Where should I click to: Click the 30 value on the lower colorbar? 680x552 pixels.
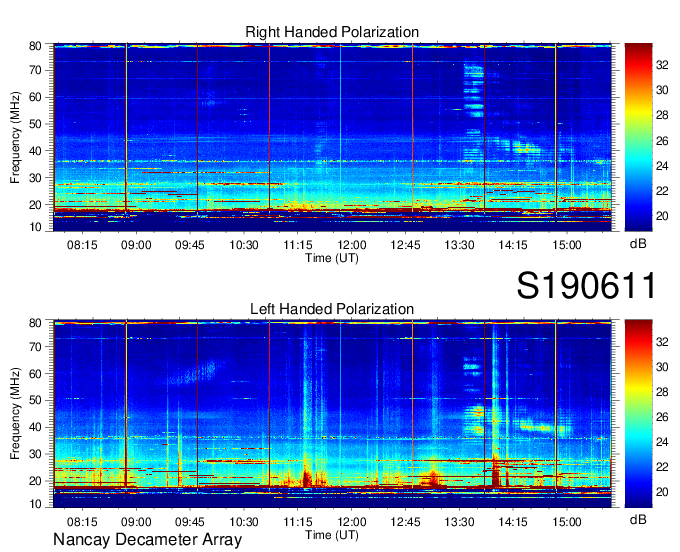point(662,367)
